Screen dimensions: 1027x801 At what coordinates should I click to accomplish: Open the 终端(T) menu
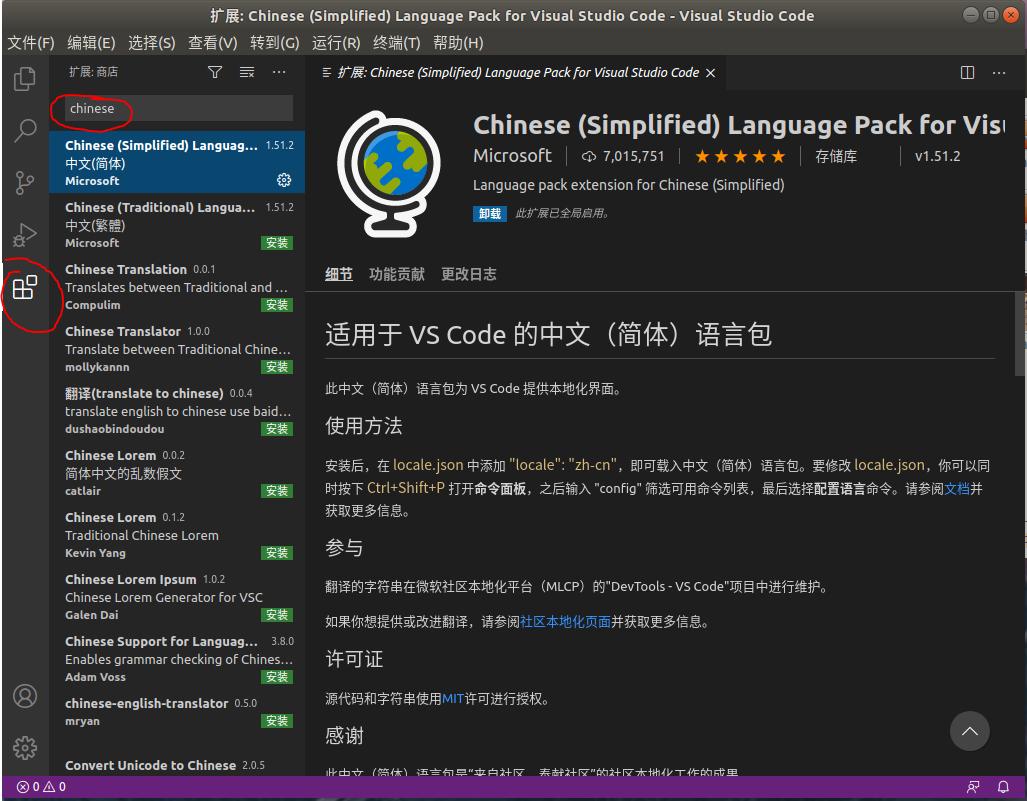[396, 43]
